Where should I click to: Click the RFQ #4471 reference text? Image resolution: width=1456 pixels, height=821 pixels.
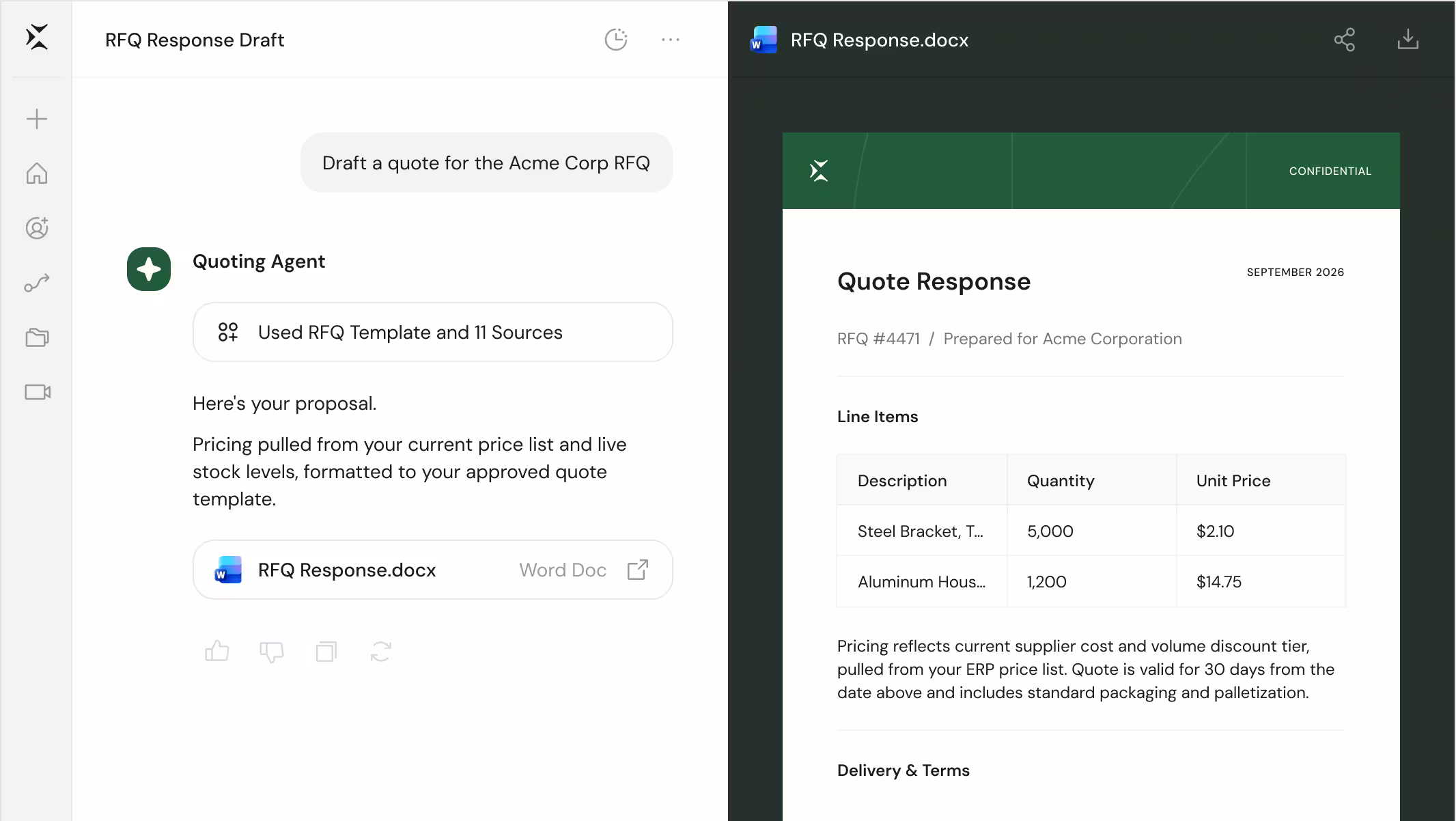tap(878, 339)
